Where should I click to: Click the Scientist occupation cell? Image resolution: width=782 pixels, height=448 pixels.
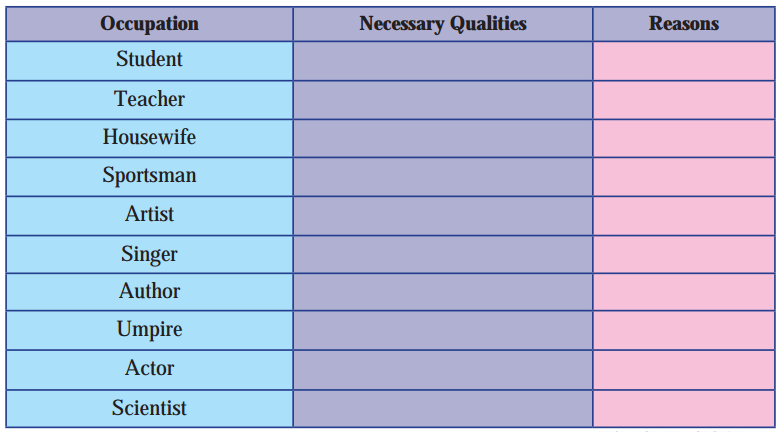tap(149, 409)
